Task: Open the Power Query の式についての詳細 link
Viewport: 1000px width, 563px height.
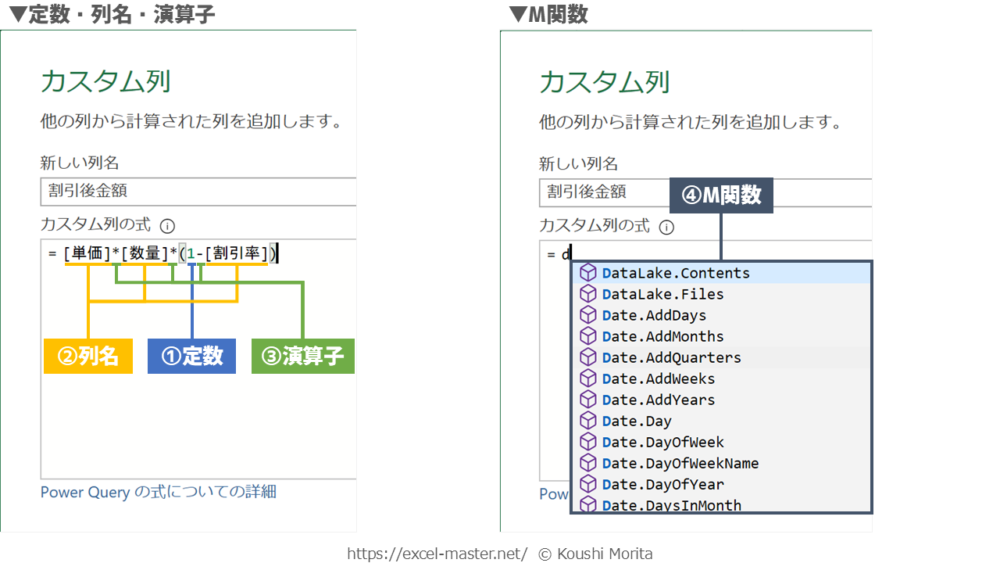Action: pos(158,492)
